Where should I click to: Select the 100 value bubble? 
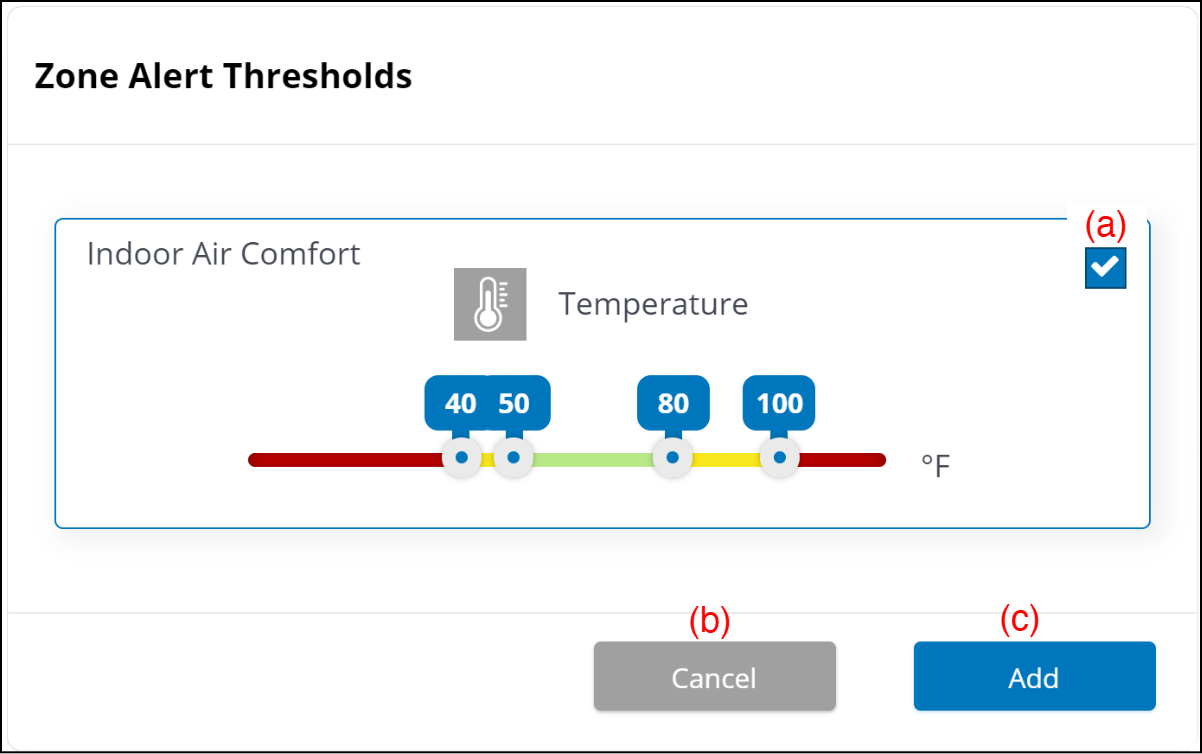tap(779, 402)
